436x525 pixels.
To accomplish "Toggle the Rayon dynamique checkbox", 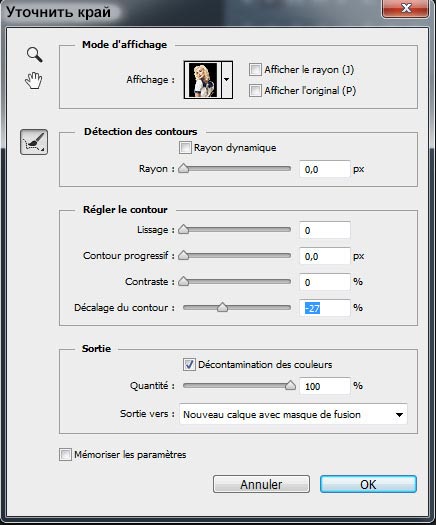I will 185,148.
